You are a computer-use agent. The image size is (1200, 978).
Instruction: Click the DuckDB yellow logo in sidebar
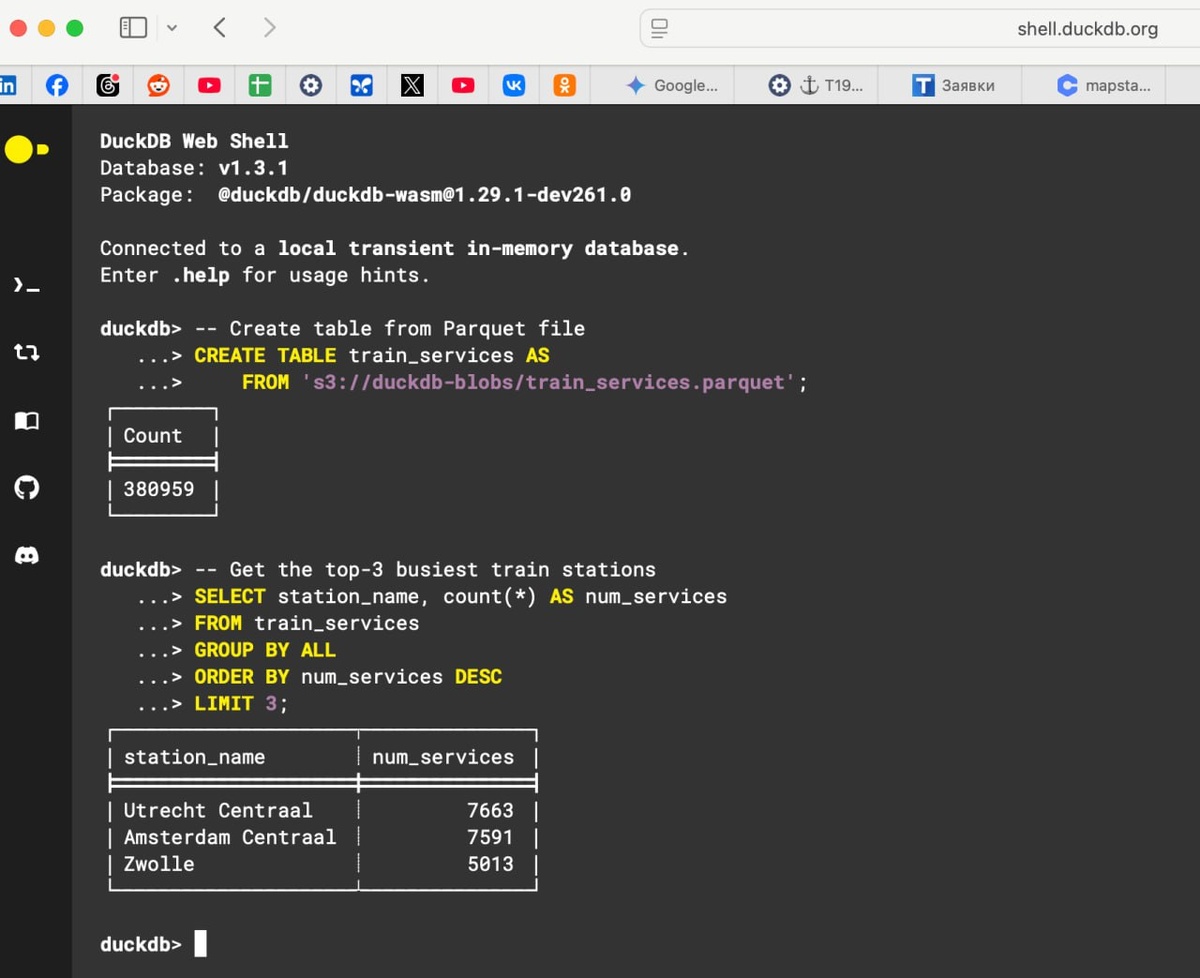click(x=26, y=150)
